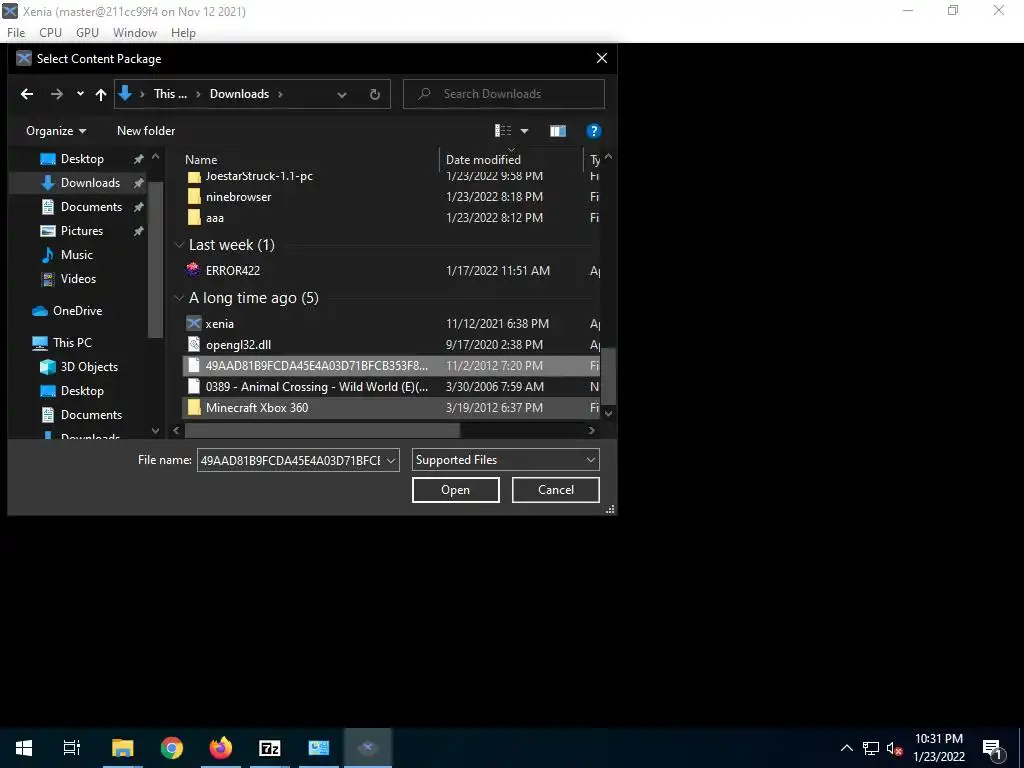1024x768 pixels.
Task: Open the Supported Files type dropdown
Action: click(x=505, y=460)
